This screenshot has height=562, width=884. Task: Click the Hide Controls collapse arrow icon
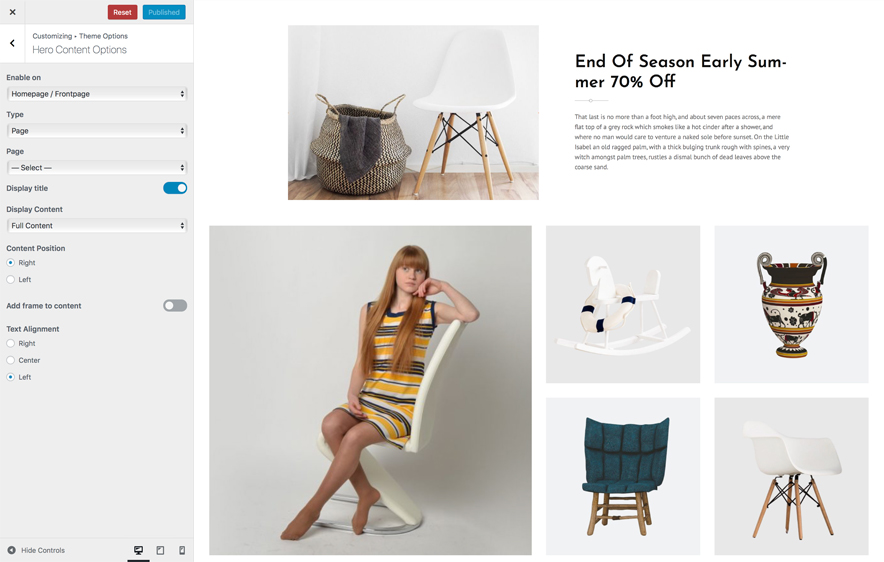[11, 550]
